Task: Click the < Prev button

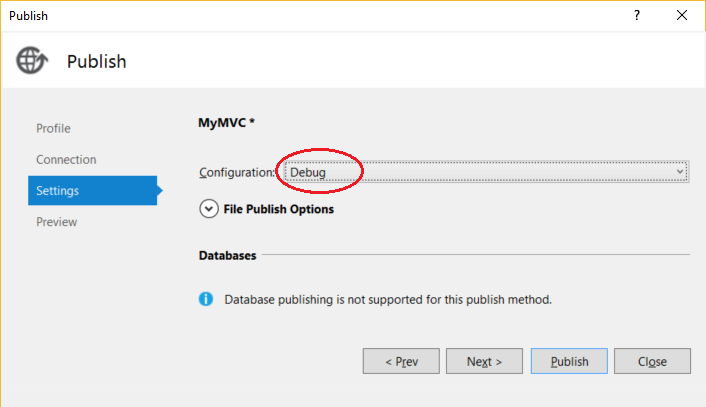Action: 401,361
